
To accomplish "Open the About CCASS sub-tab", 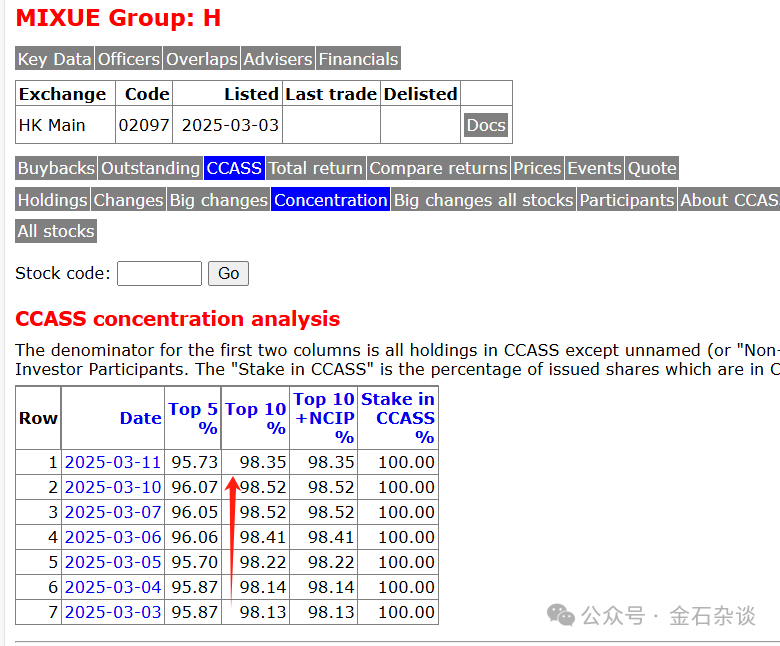I will (729, 200).
